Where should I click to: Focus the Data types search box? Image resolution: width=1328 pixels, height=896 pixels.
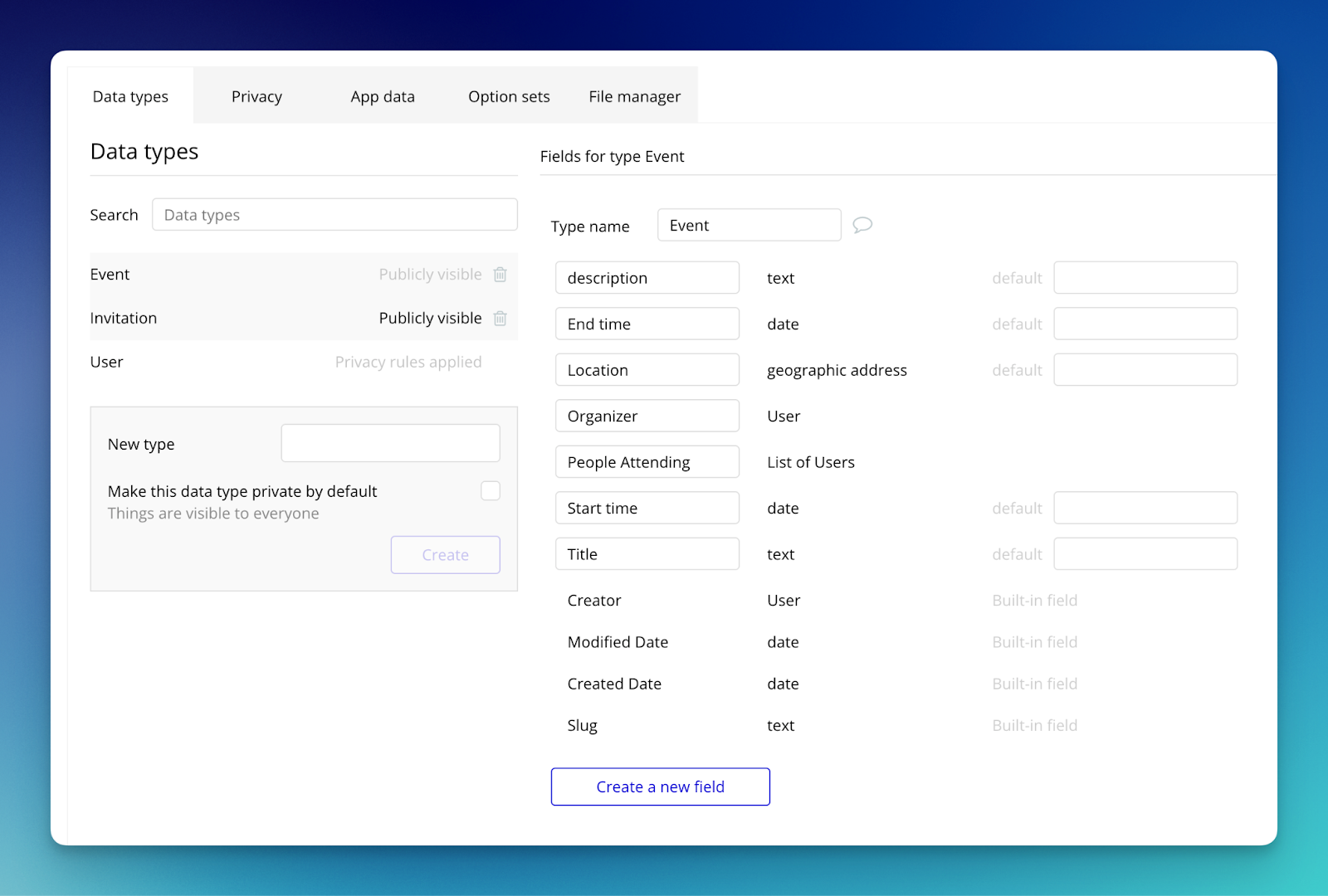[334, 215]
